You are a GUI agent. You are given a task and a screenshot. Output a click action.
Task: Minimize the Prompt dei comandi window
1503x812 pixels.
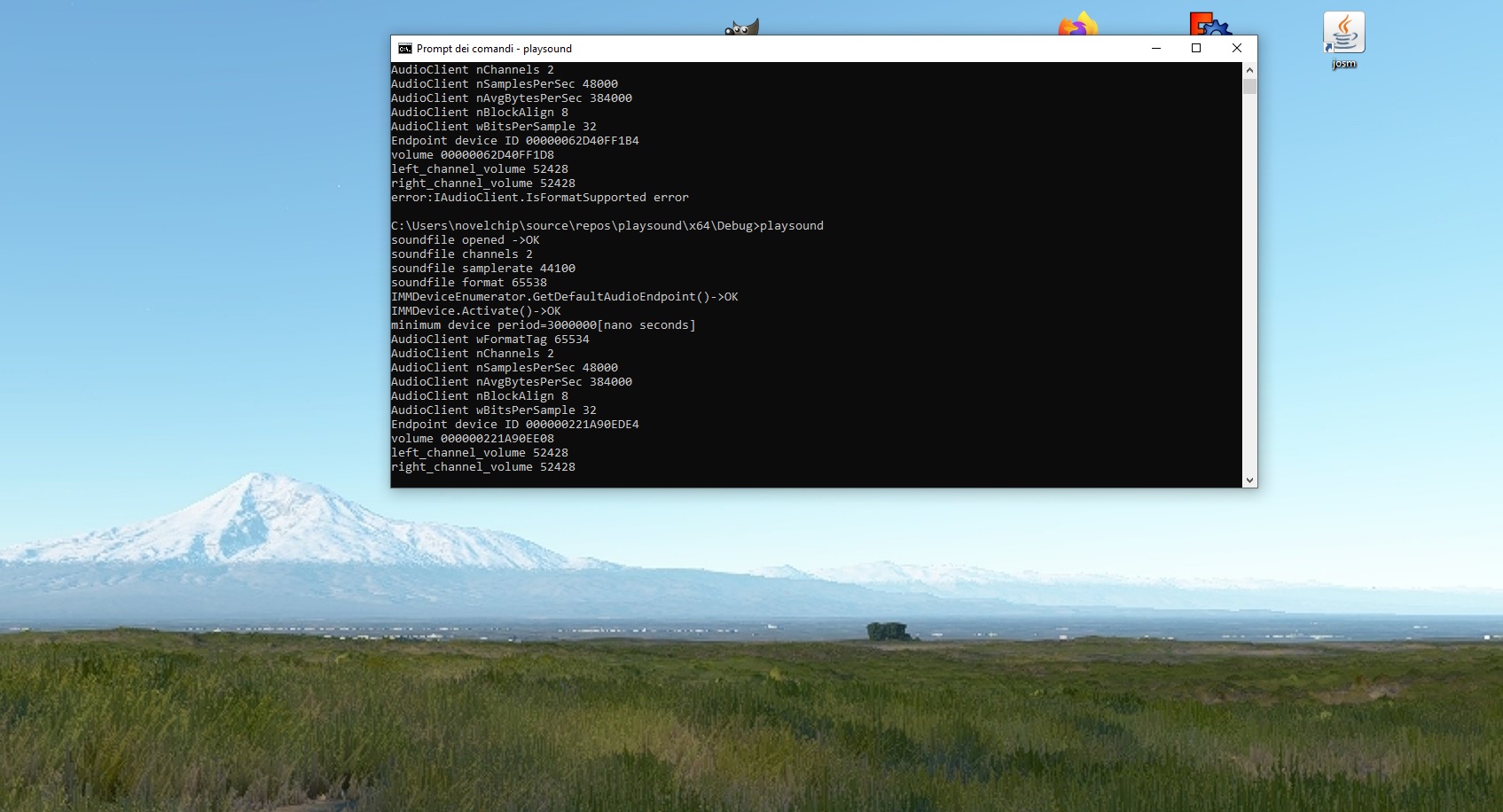pyautogui.click(x=1156, y=49)
